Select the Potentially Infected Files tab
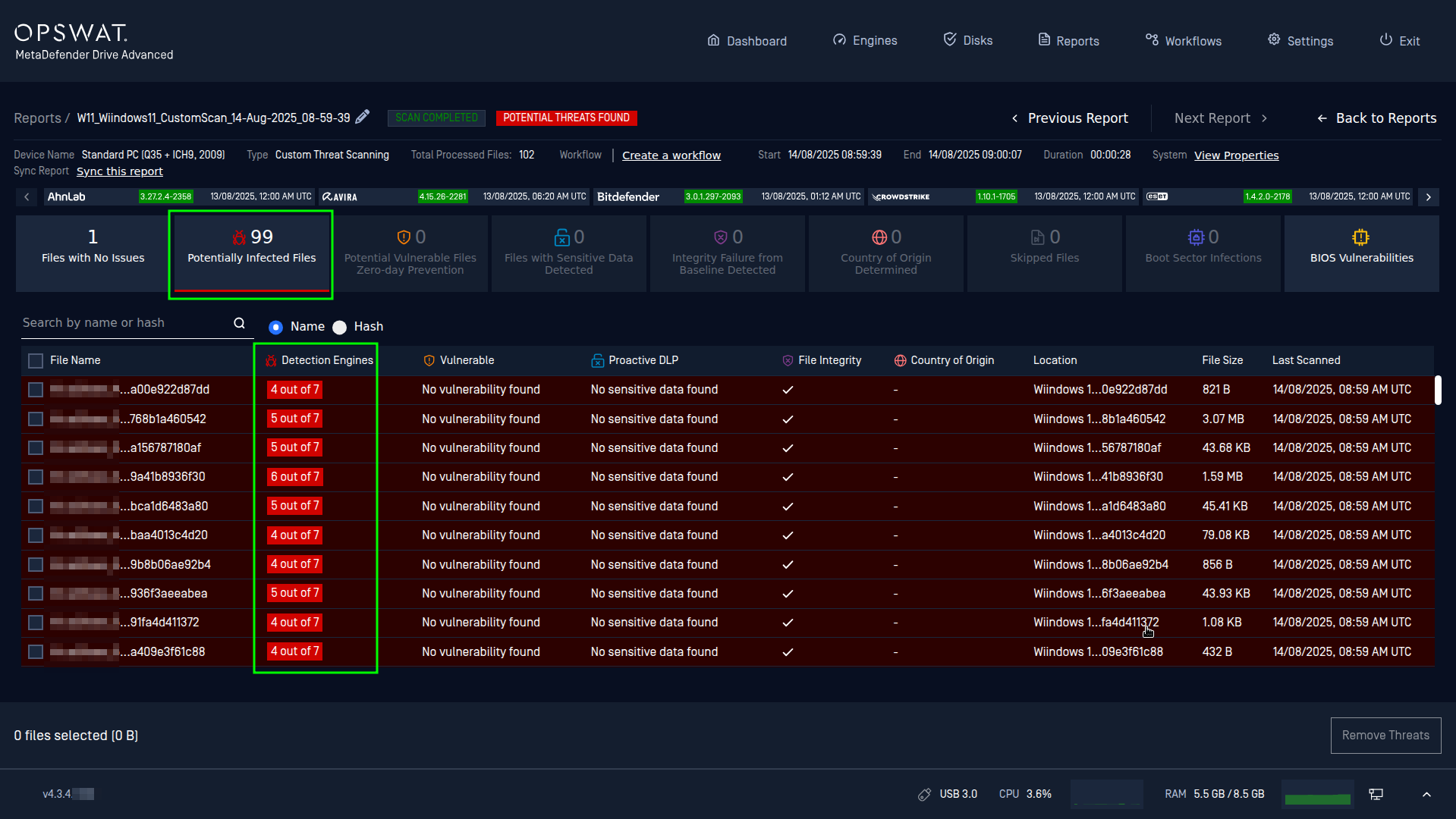Image resolution: width=1456 pixels, height=819 pixels. coord(252,253)
